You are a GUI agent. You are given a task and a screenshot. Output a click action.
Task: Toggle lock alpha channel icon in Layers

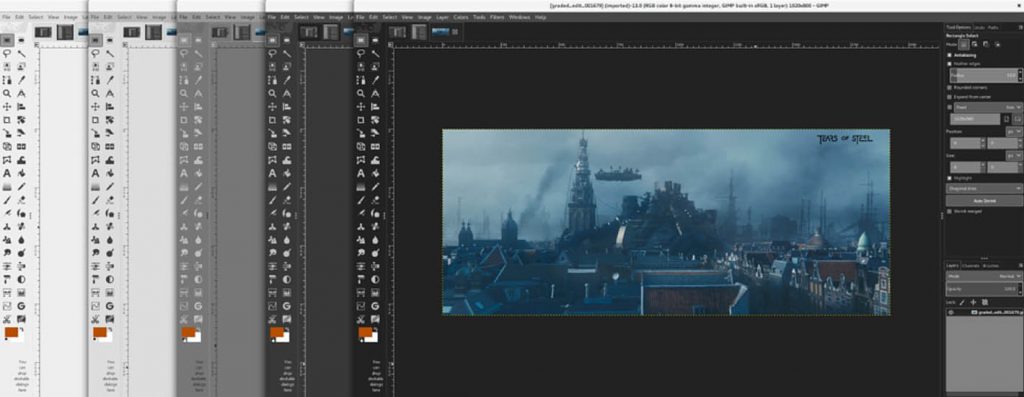984,302
